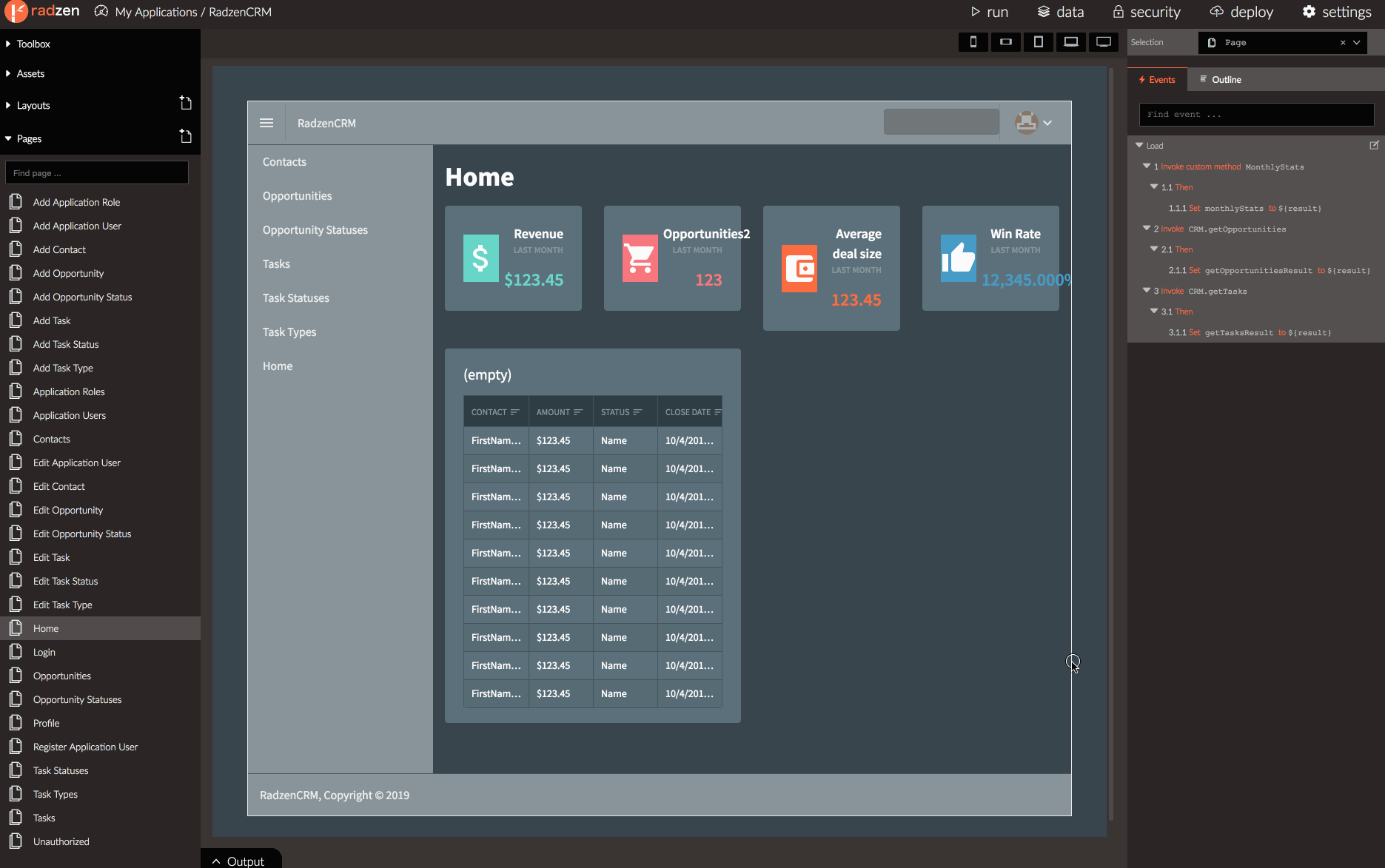Open the settings menu
The height and width of the screenshot is (868, 1385).
pyautogui.click(x=1337, y=12)
